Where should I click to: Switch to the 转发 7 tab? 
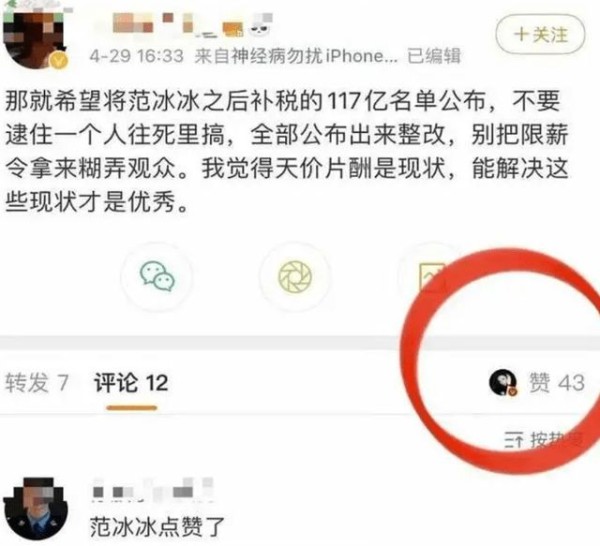[37, 383]
